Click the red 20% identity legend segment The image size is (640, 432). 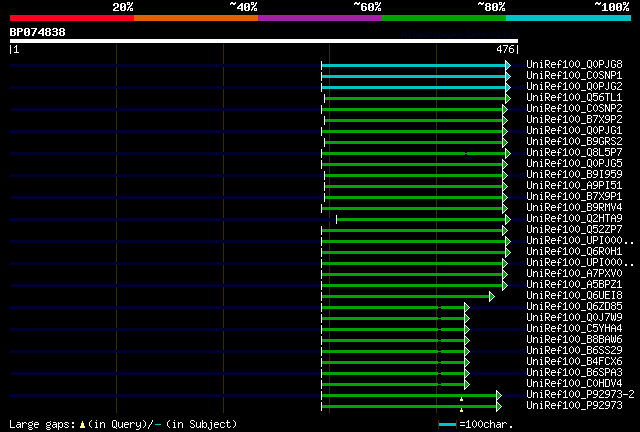pos(72,18)
